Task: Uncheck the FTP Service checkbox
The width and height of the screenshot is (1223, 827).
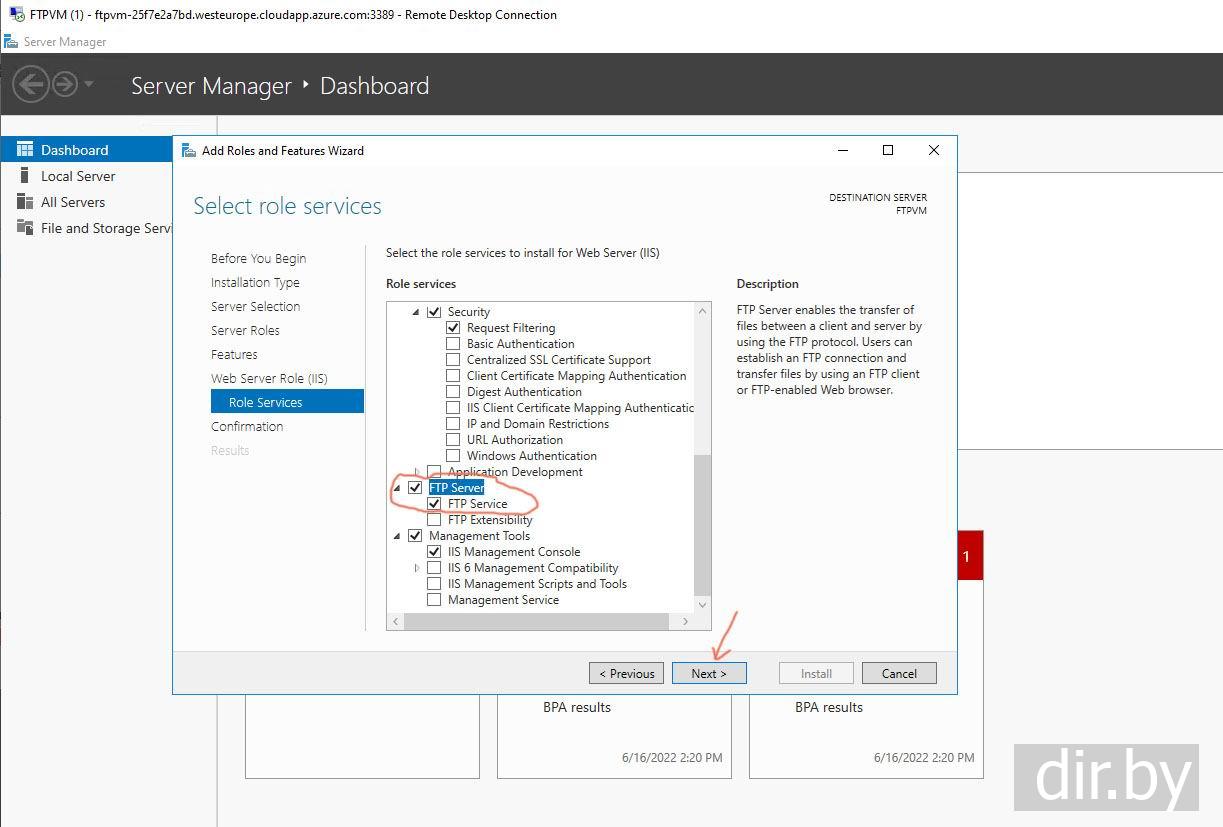Action: 434,504
